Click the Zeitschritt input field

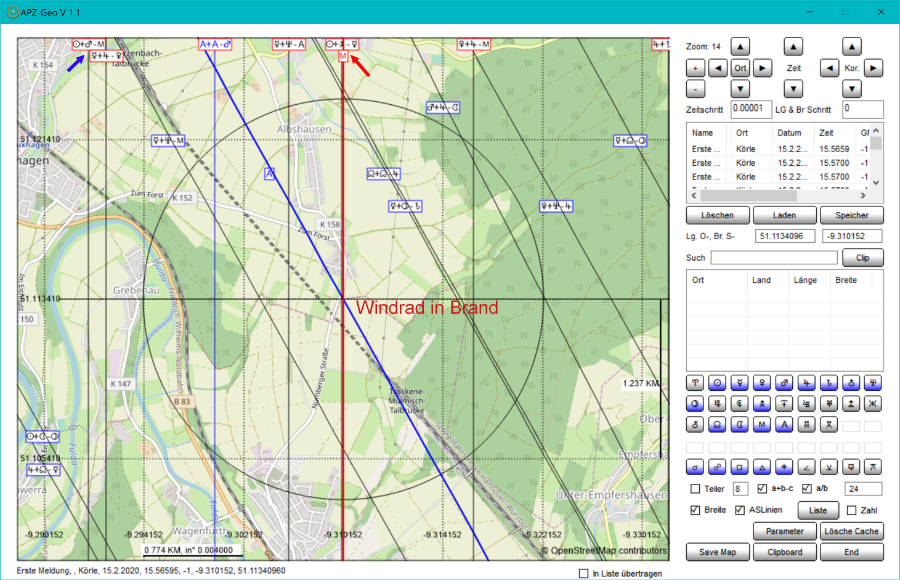click(751, 109)
